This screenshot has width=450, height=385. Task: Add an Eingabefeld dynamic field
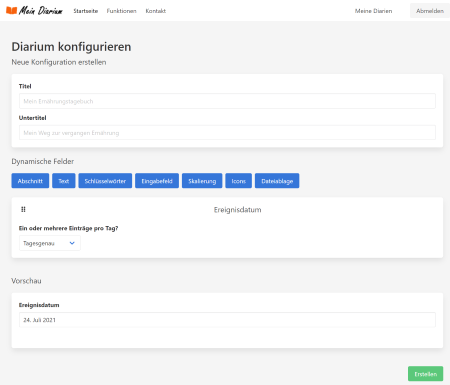pyautogui.click(x=157, y=181)
